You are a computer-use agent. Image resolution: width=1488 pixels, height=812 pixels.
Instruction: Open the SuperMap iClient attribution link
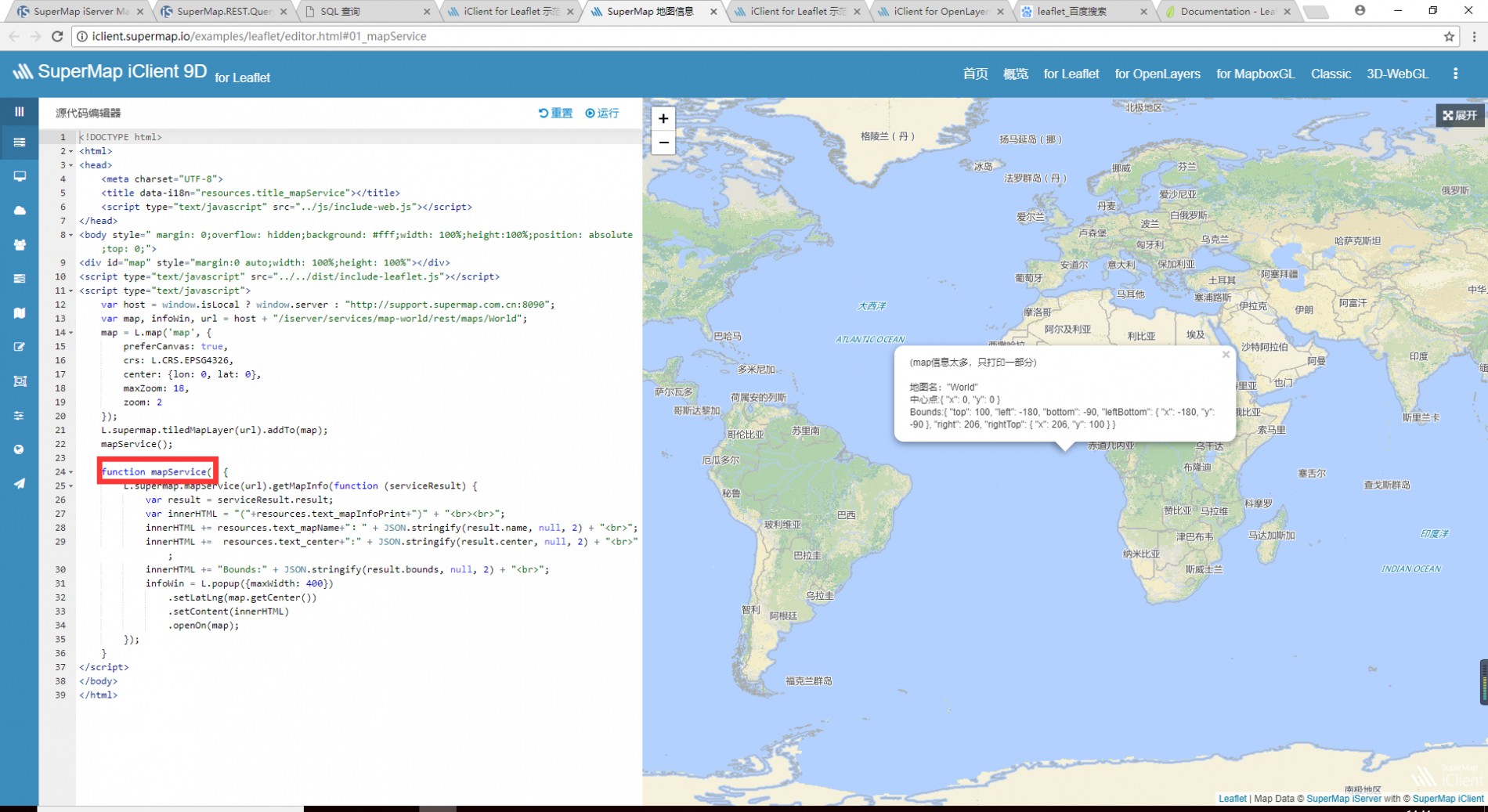pyautogui.click(x=1448, y=799)
